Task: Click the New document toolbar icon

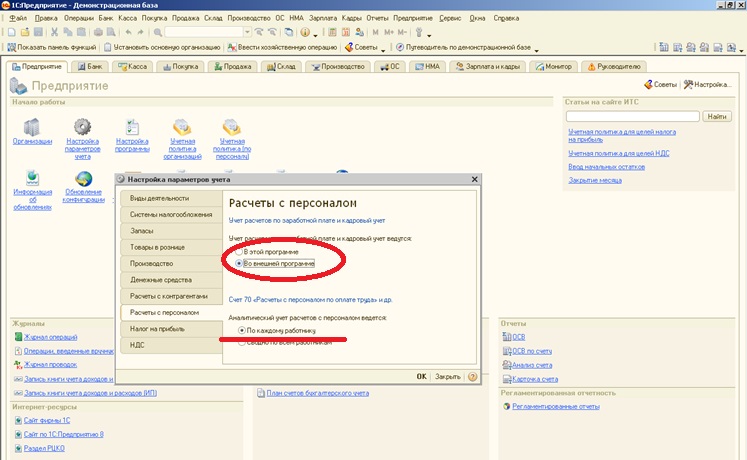Action: 11,32
